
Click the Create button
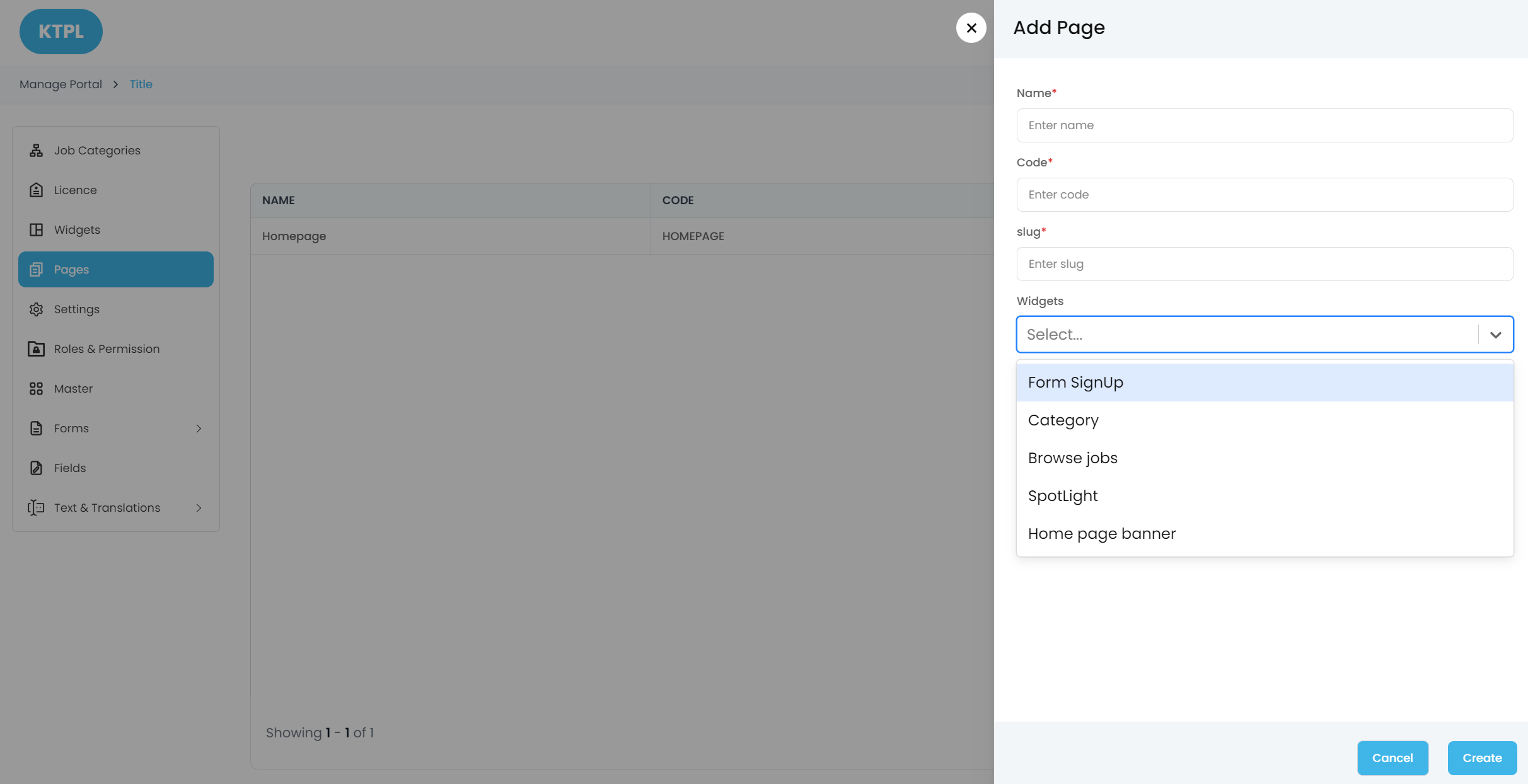coord(1481,758)
